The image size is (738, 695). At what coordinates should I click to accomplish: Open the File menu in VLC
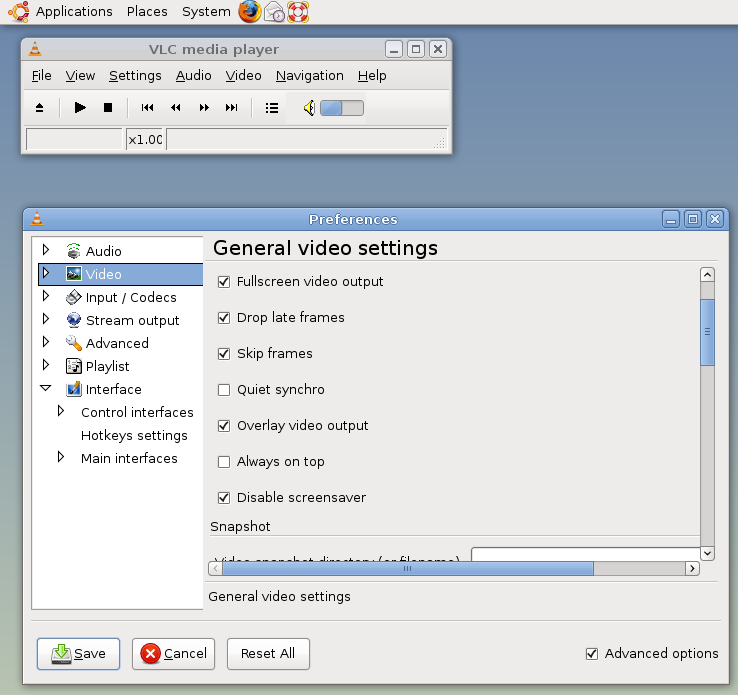click(x=41, y=76)
